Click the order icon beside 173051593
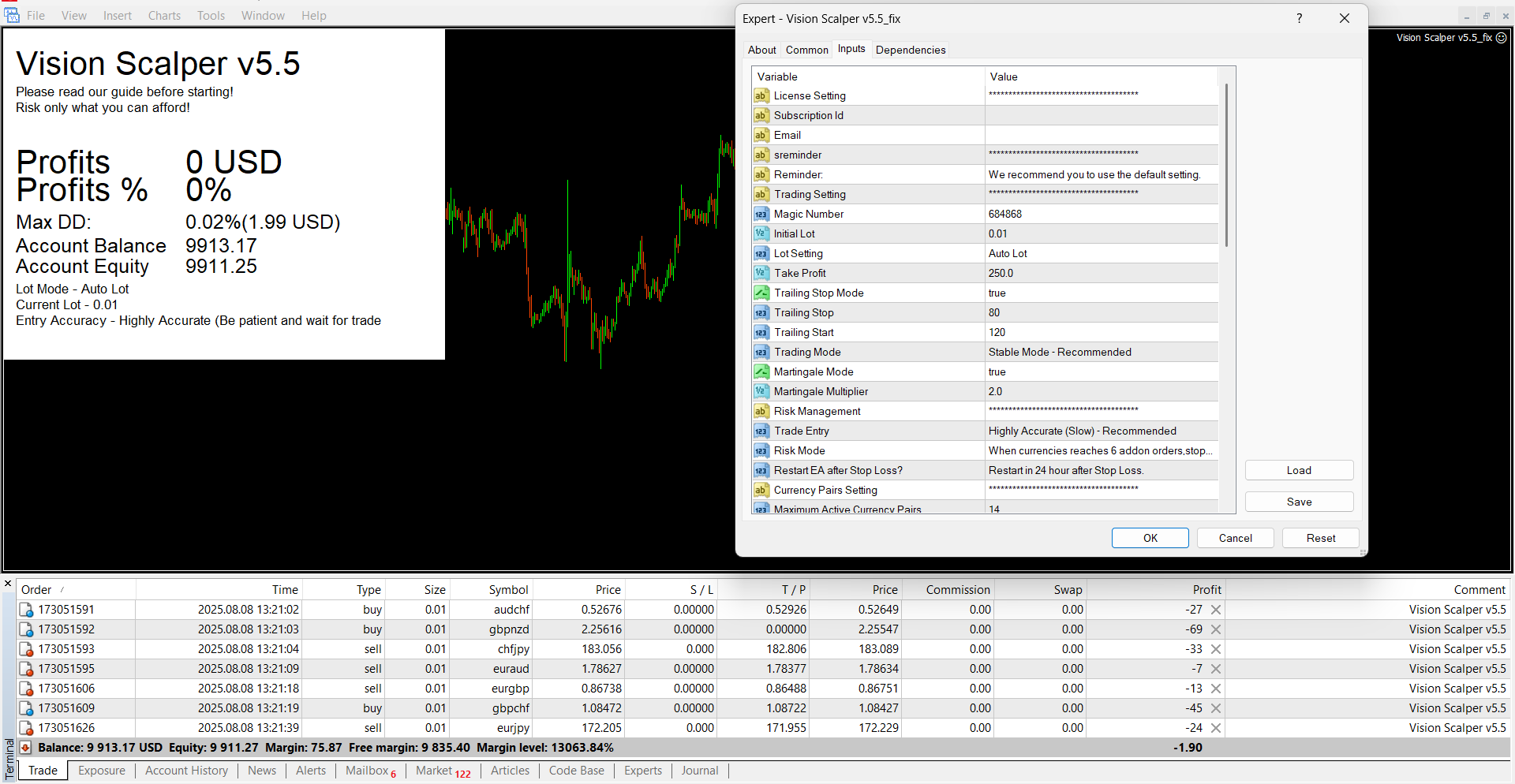The height and width of the screenshot is (784, 1515). 26,649
